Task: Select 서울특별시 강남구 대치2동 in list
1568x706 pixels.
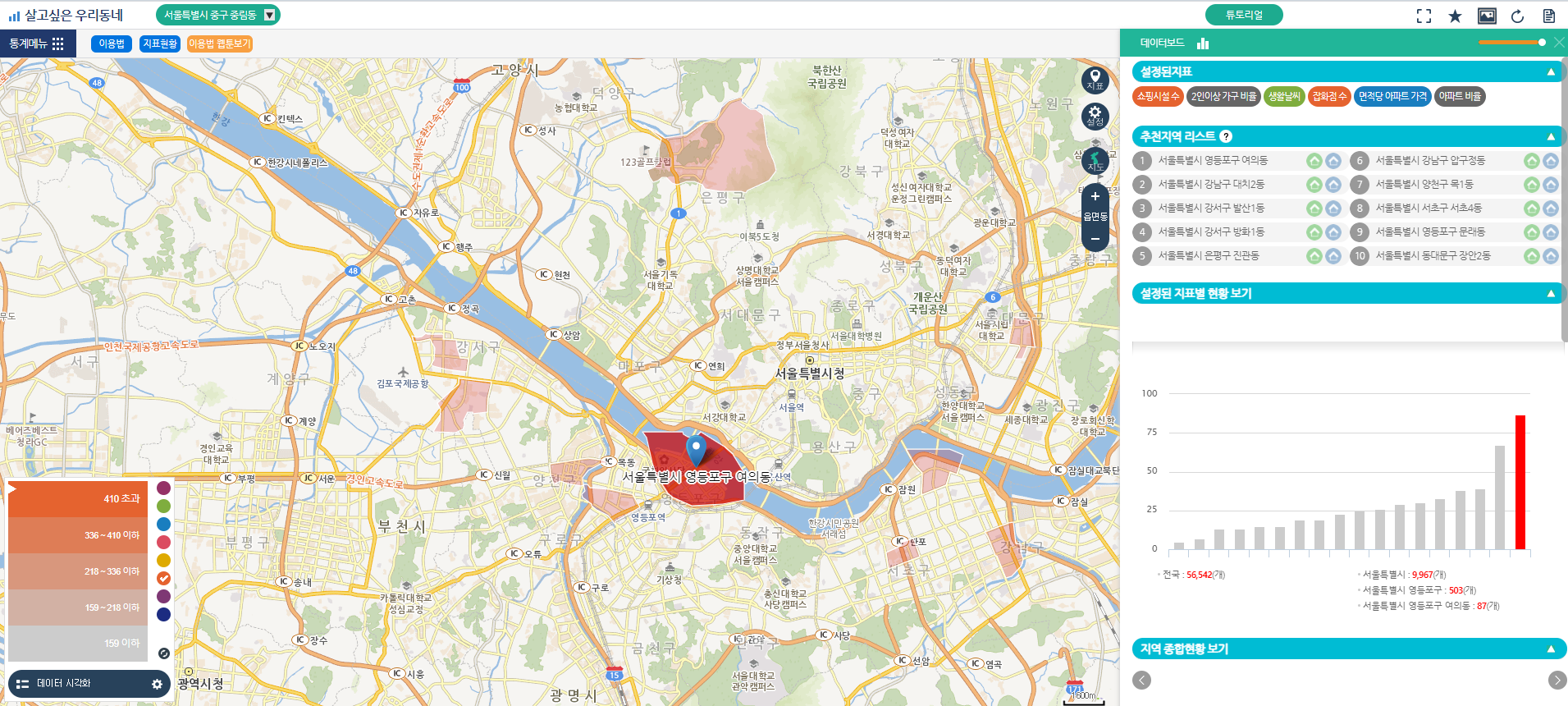Action: pos(1211,185)
